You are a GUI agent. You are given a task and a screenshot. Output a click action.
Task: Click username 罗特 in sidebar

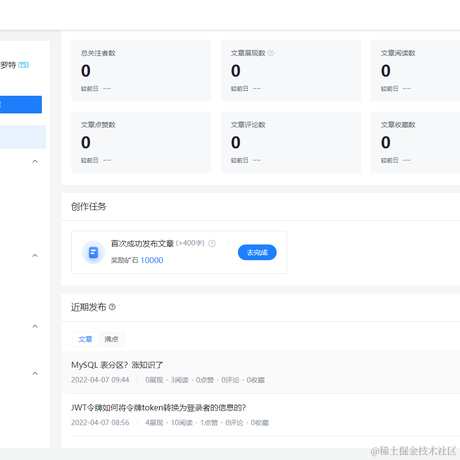pos(8,65)
